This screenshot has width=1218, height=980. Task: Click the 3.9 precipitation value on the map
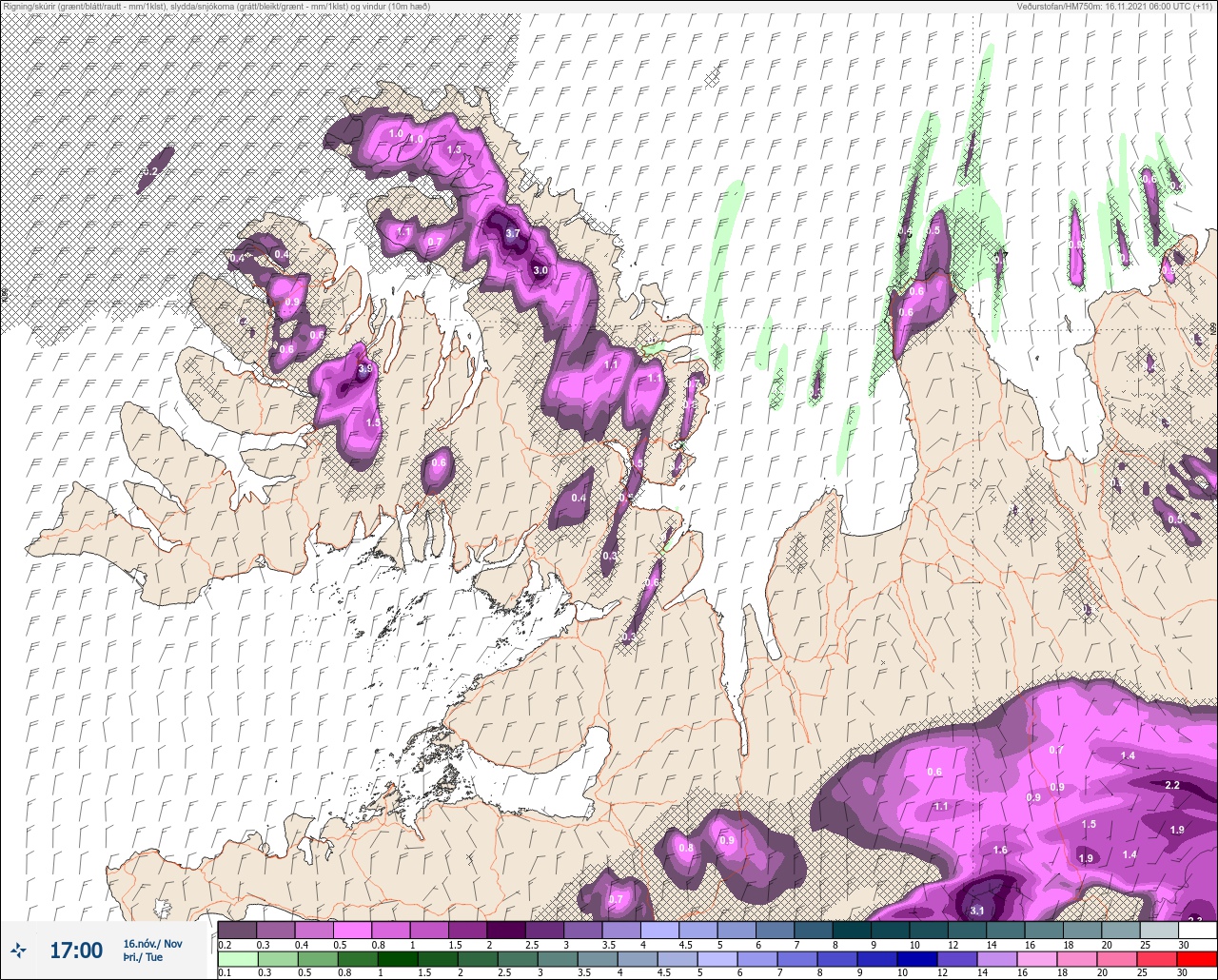point(364,369)
